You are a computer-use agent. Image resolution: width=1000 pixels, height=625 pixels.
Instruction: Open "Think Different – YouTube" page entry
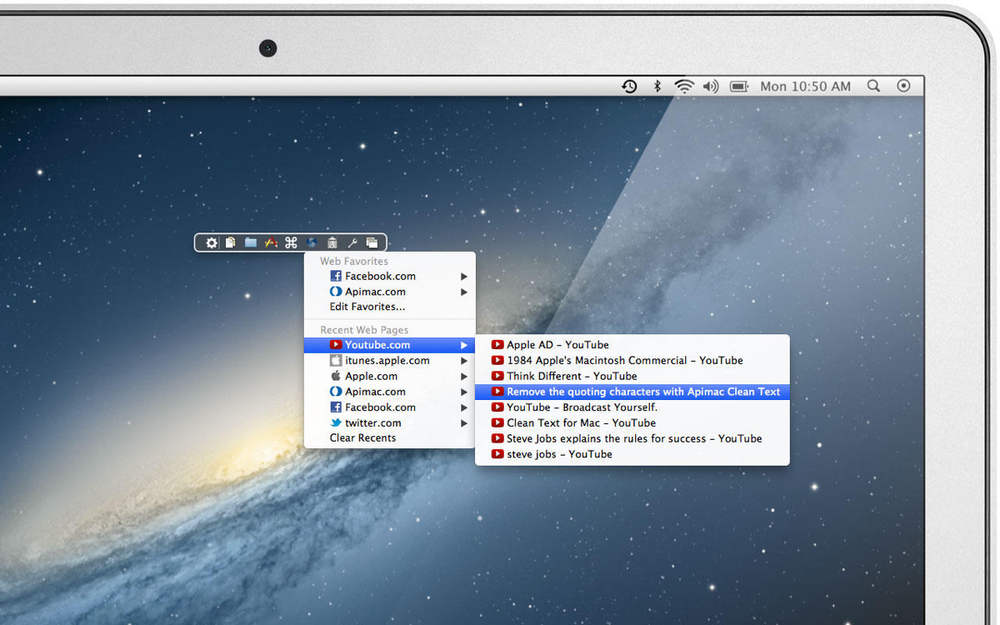(x=571, y=376)
